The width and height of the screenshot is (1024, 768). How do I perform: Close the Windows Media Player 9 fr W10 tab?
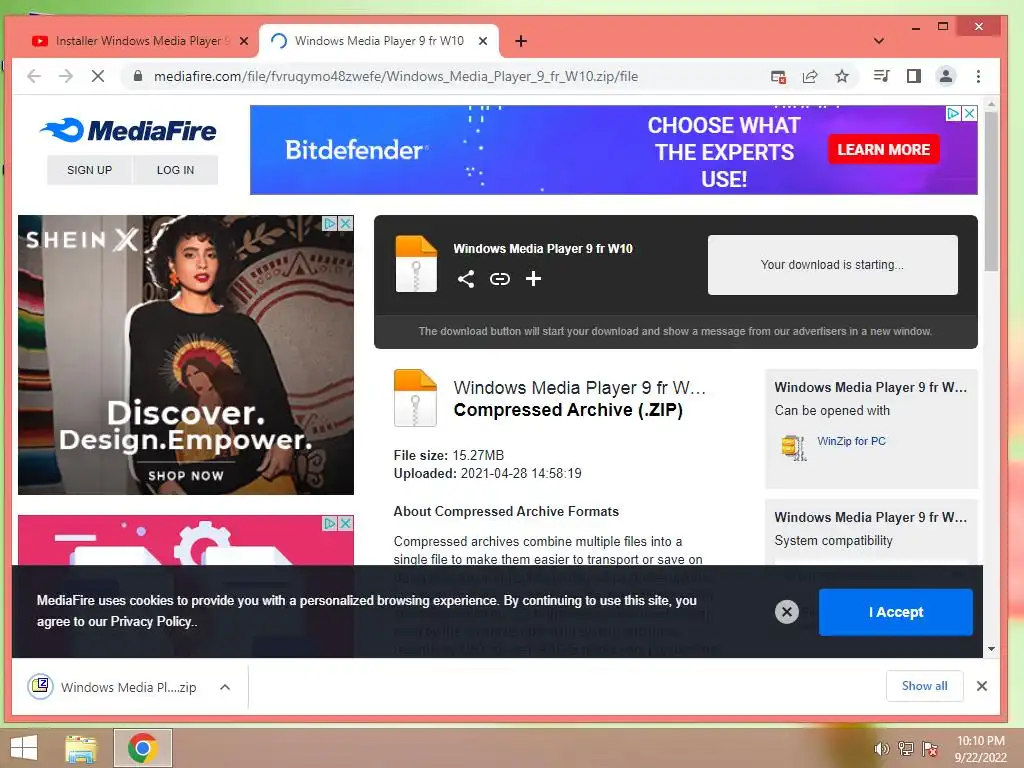483,41
